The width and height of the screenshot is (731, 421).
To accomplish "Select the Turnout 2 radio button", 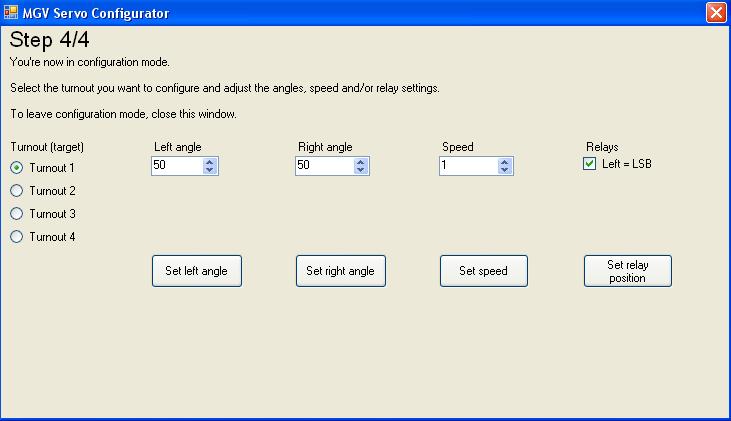I will point(16,191).
